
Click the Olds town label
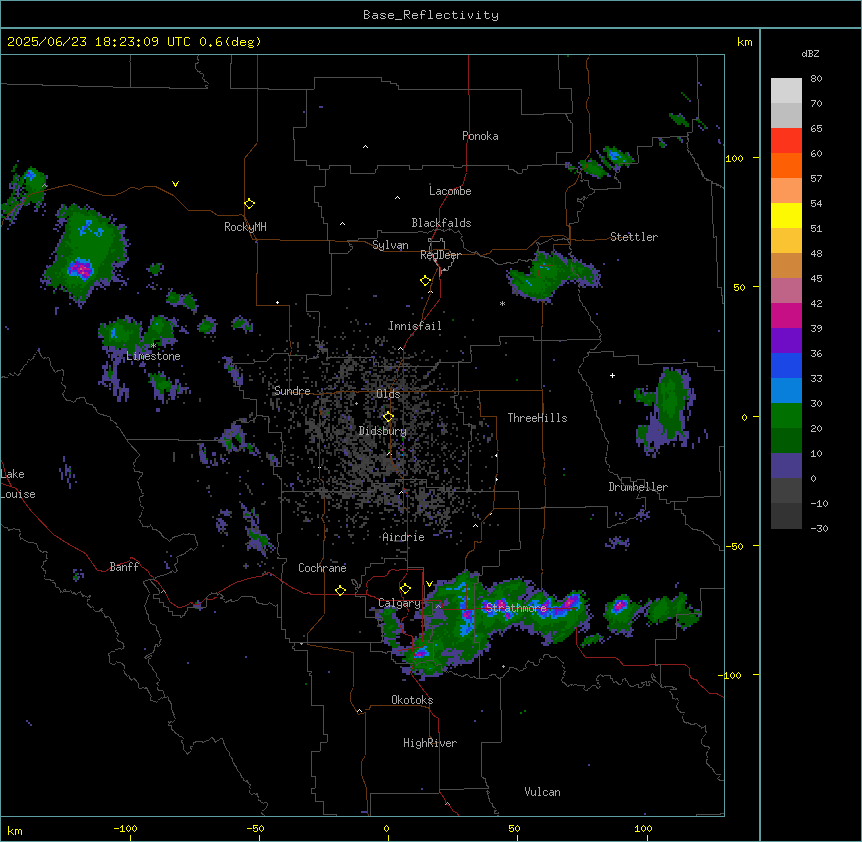coord(388,394)
